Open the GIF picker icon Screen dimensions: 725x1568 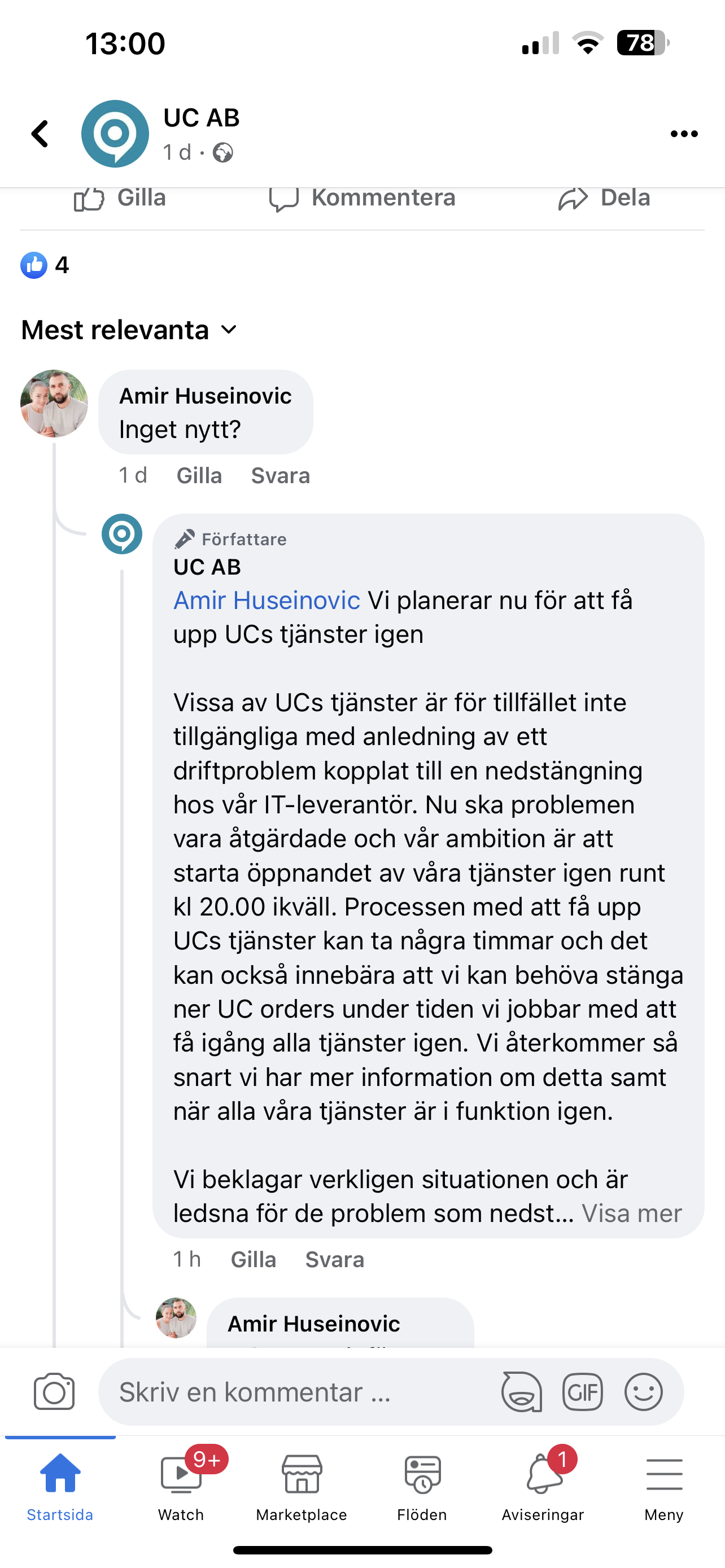click(583, 1391)
